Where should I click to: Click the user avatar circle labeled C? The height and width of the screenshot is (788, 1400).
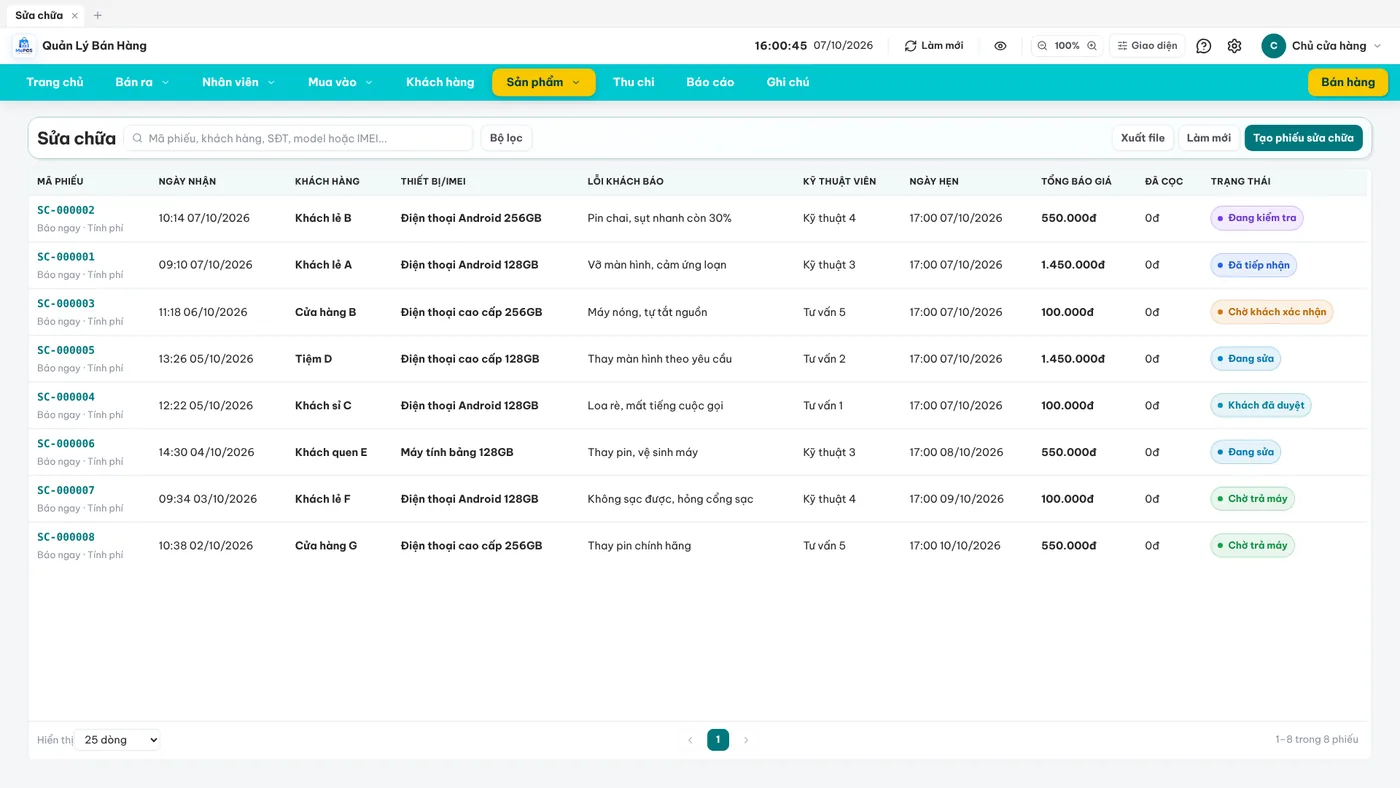coord(1273,46)
